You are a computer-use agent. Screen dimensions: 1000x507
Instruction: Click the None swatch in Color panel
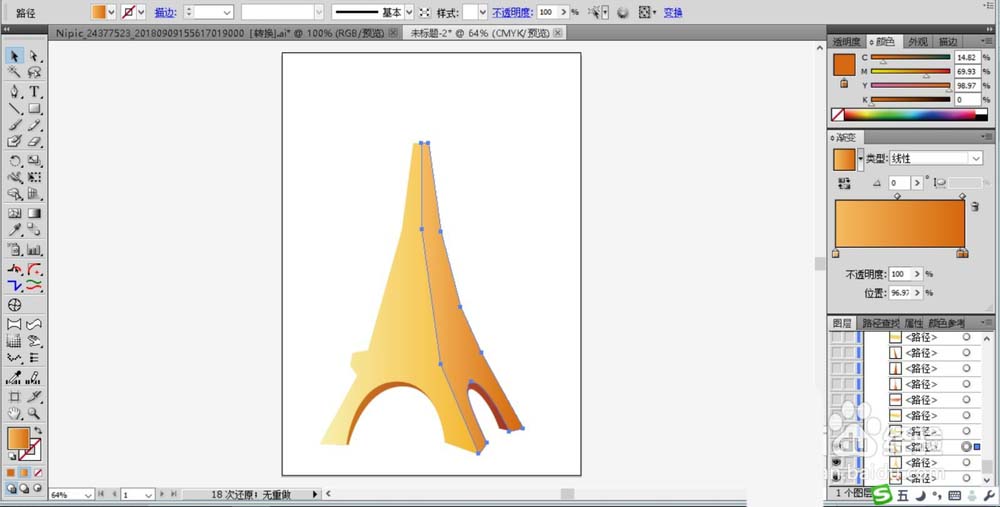pyautogui.click(x=838, y=115)
